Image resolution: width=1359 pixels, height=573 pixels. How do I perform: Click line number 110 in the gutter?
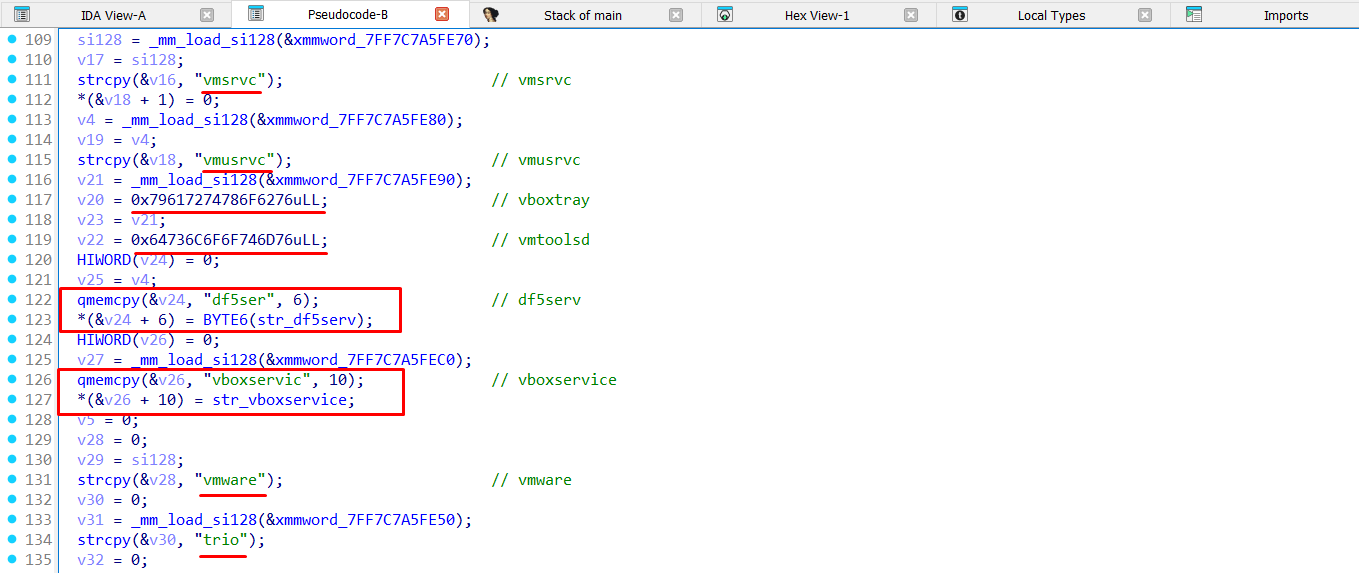[x=37, y=60]
